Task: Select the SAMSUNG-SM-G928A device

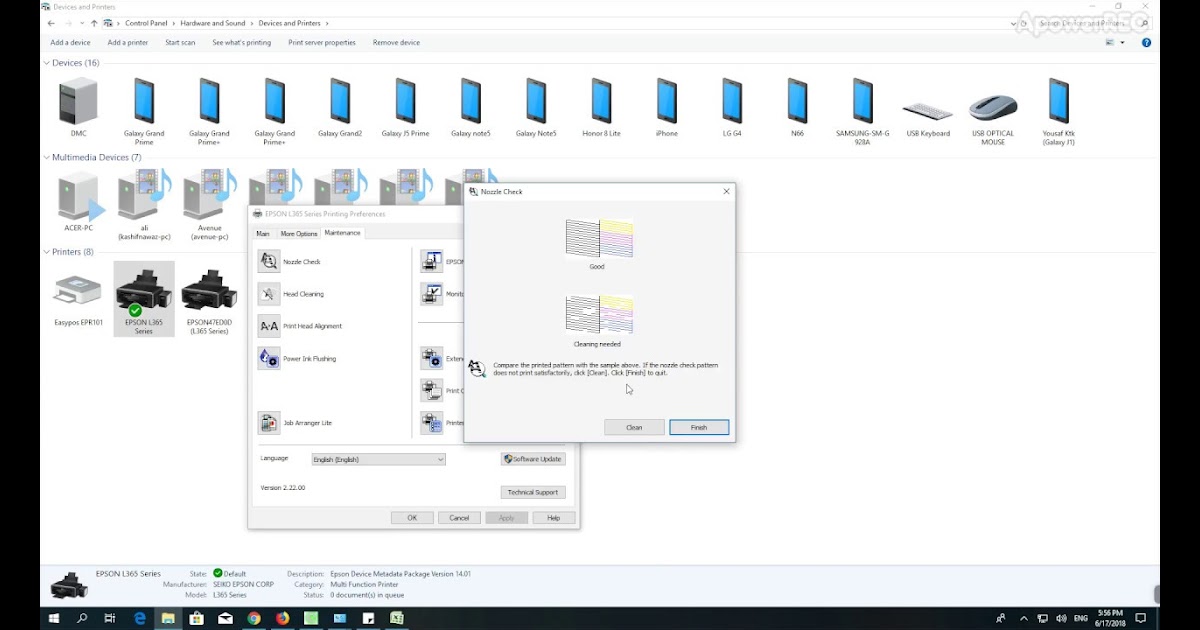Action: (x=862, y=101)
